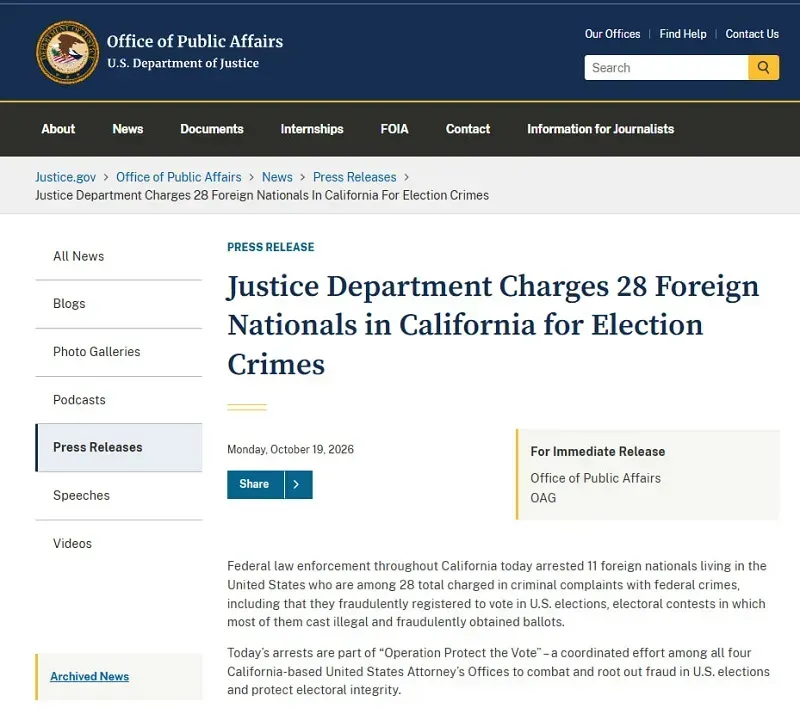Click the article headline about election crimes

[x=493, y=325]
